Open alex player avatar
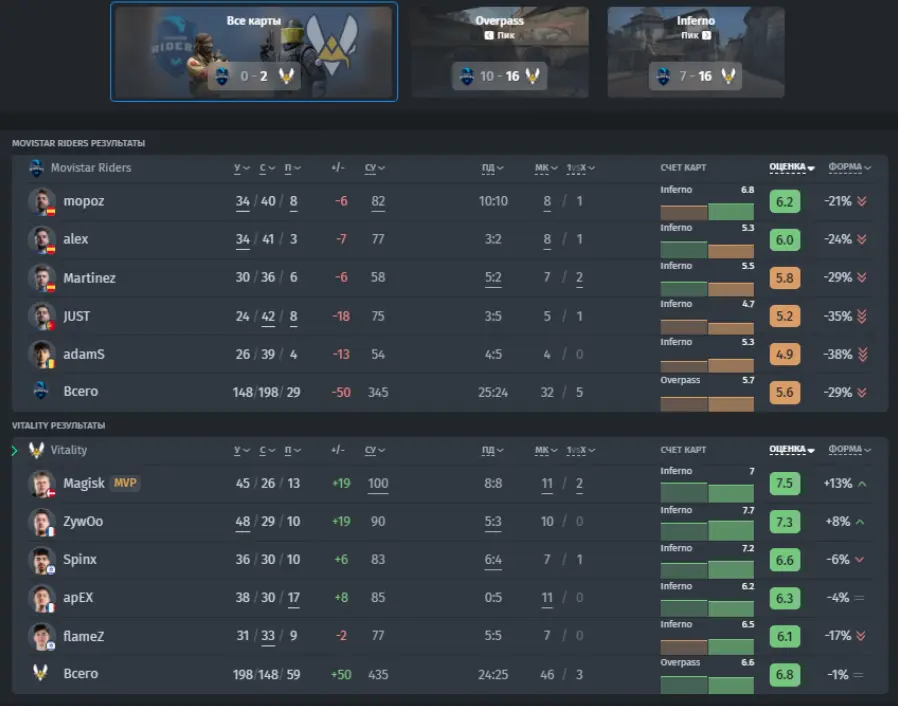Screen dimensions: 898x706 coord(42,239)
